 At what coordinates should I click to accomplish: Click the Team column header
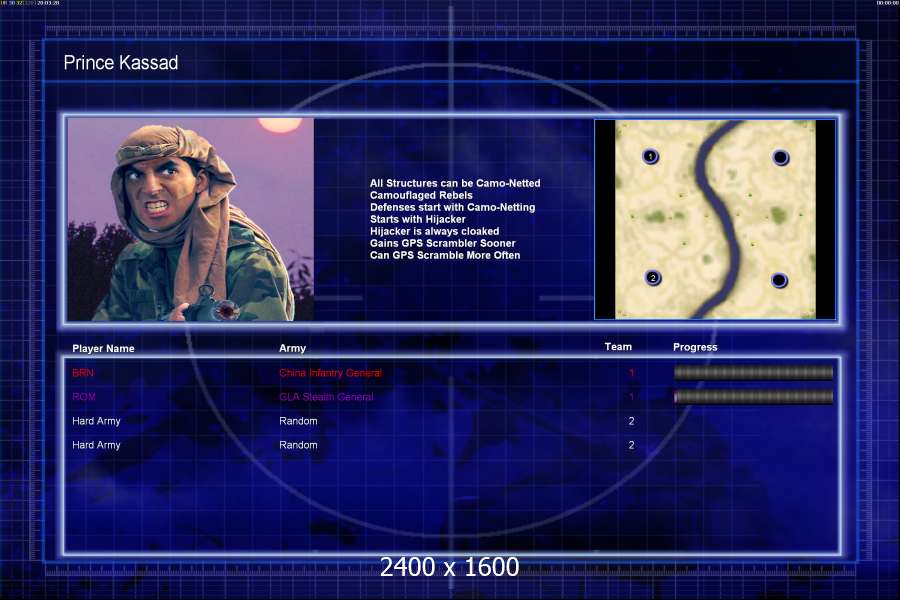[618, 347]
